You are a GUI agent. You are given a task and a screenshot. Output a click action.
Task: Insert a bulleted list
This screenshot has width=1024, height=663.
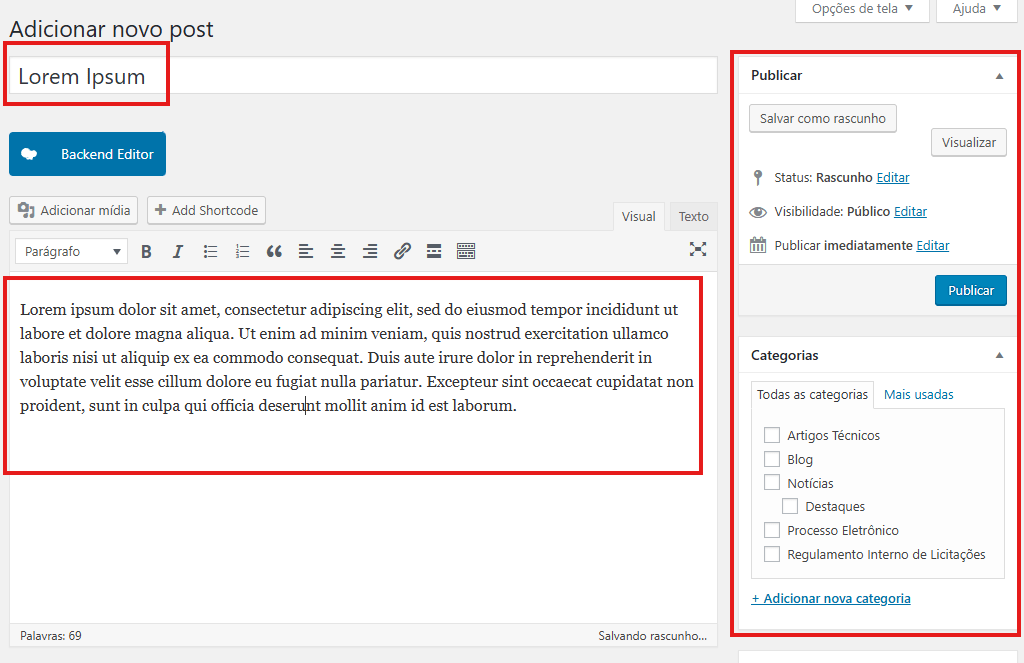click(x=210, y=251)
